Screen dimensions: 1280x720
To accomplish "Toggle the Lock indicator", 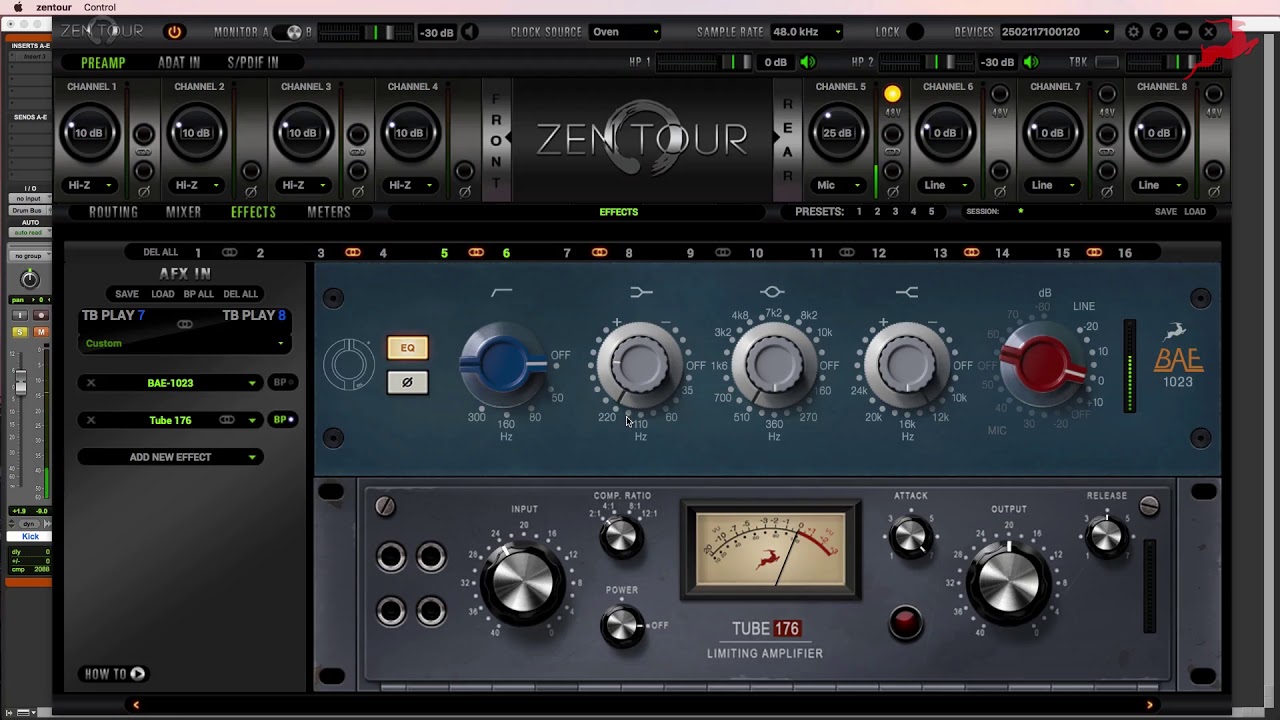I will tap(915, 32).
